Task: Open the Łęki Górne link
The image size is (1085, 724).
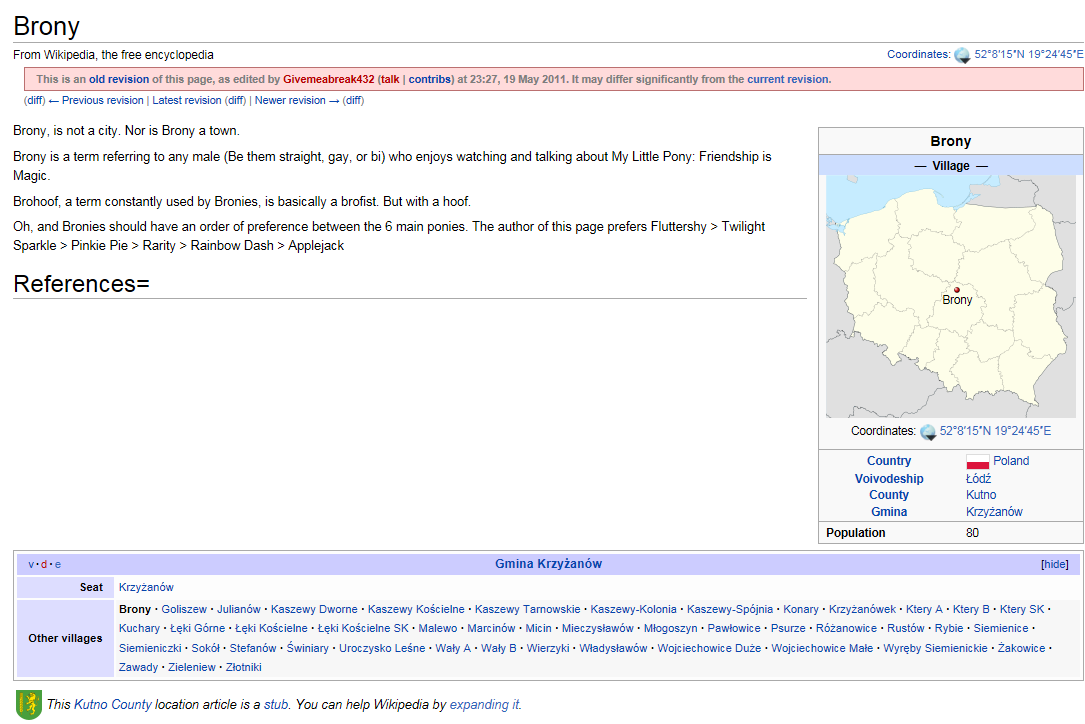Action: click(197, 628)
